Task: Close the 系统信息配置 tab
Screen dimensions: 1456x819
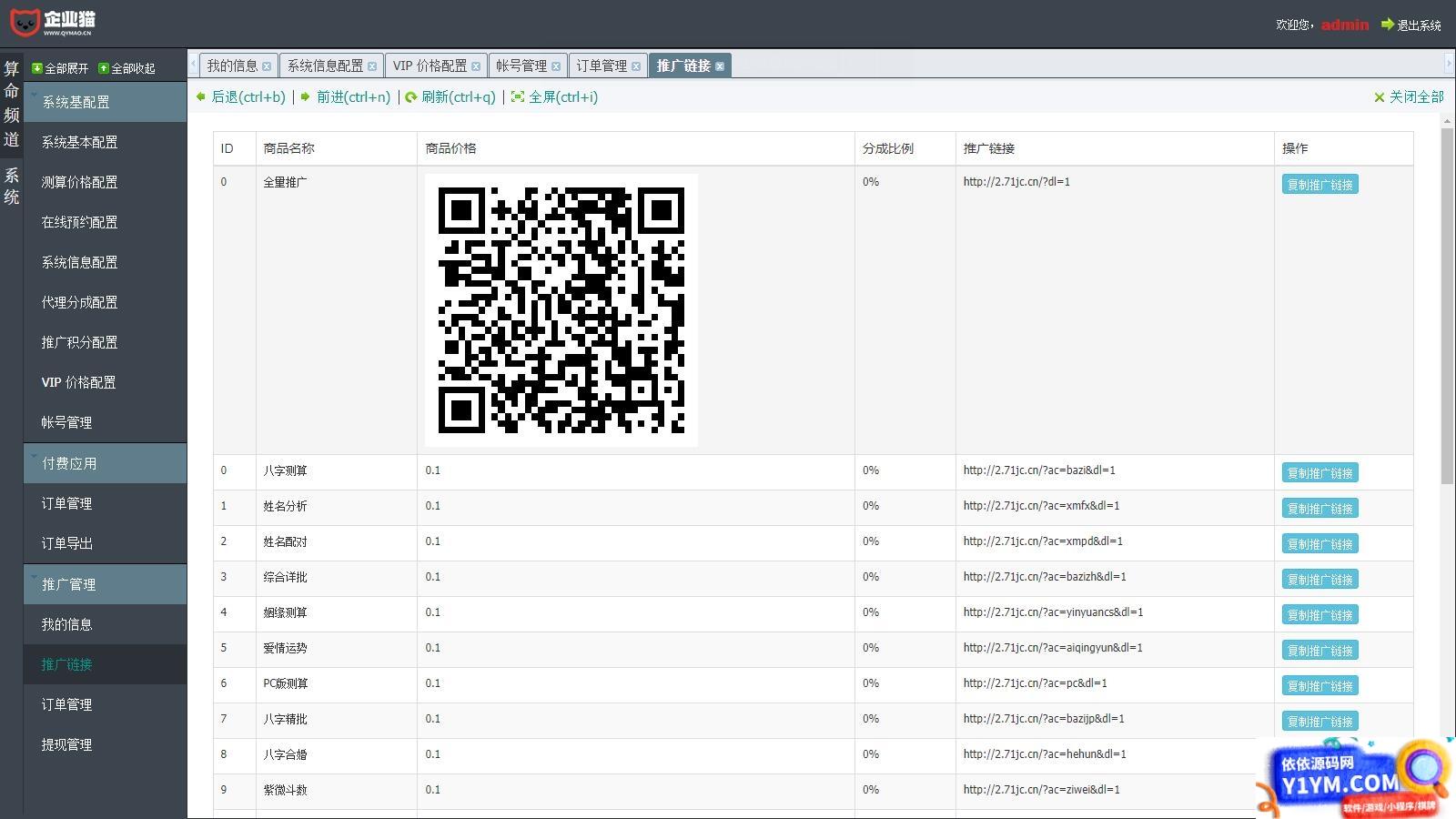Action: 372,66
